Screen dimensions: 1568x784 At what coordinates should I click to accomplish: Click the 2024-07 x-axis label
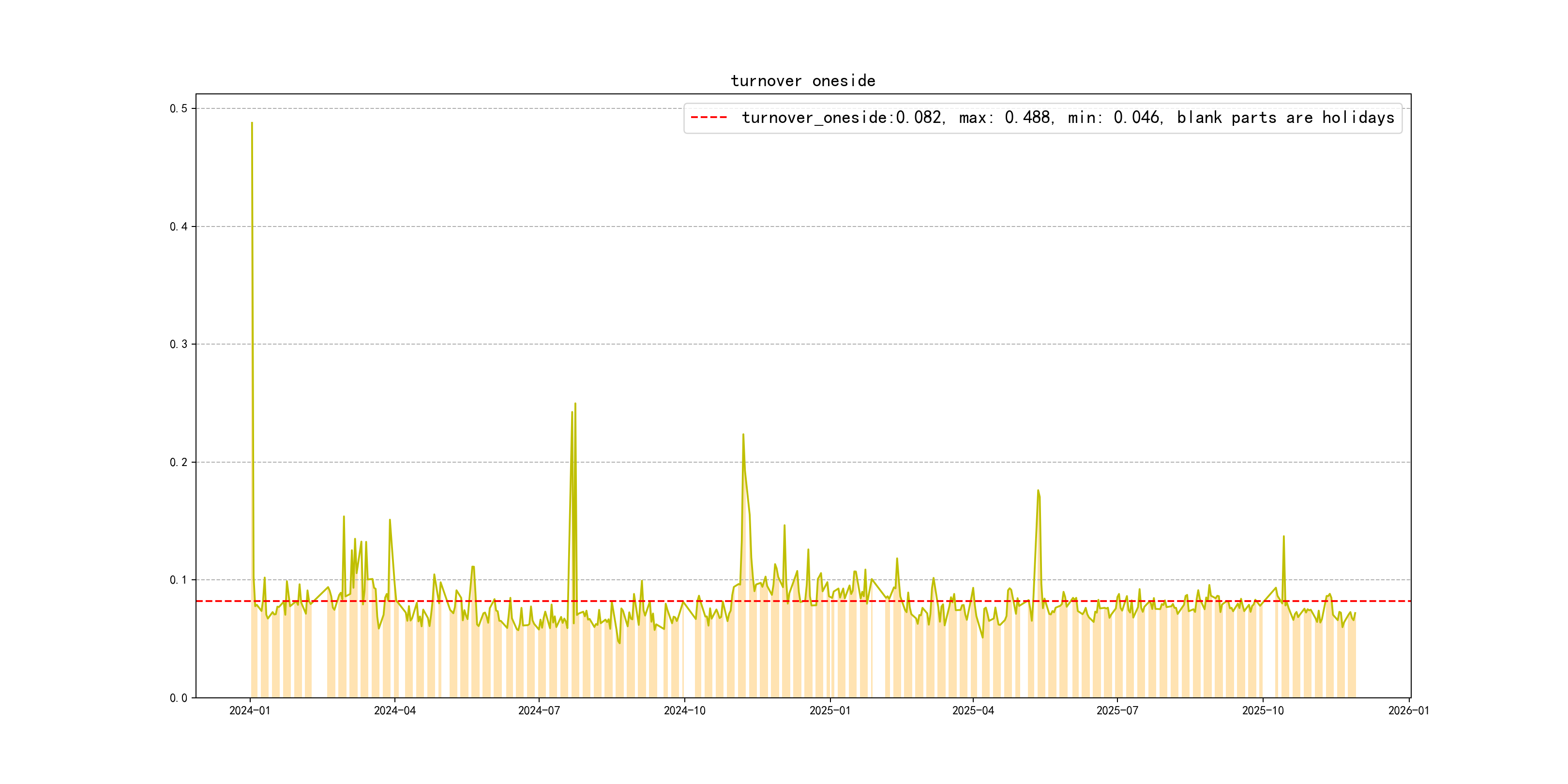[x=539, y=710]
